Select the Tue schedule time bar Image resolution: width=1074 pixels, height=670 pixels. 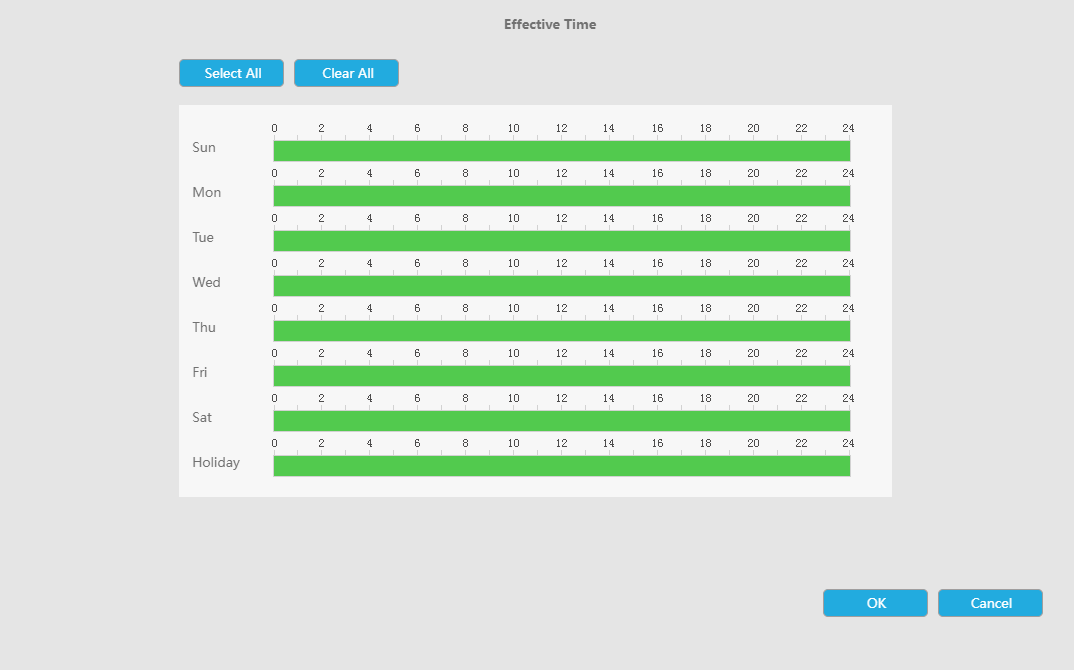562,241
